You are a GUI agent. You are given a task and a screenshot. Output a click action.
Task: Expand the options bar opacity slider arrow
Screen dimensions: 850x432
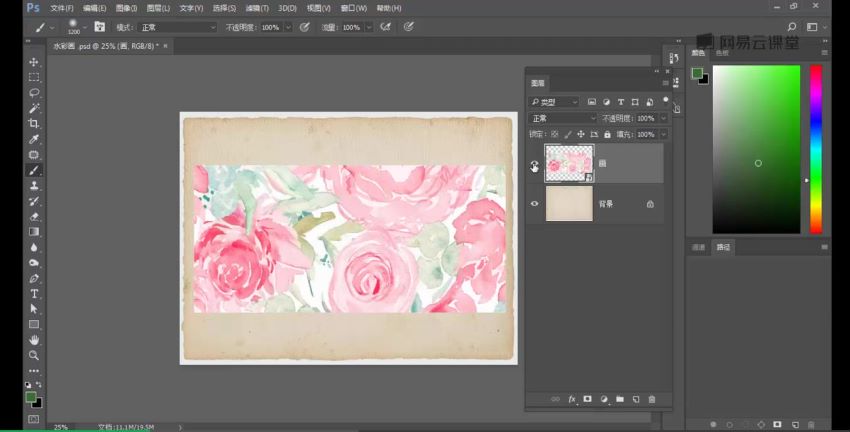[288, 27]
